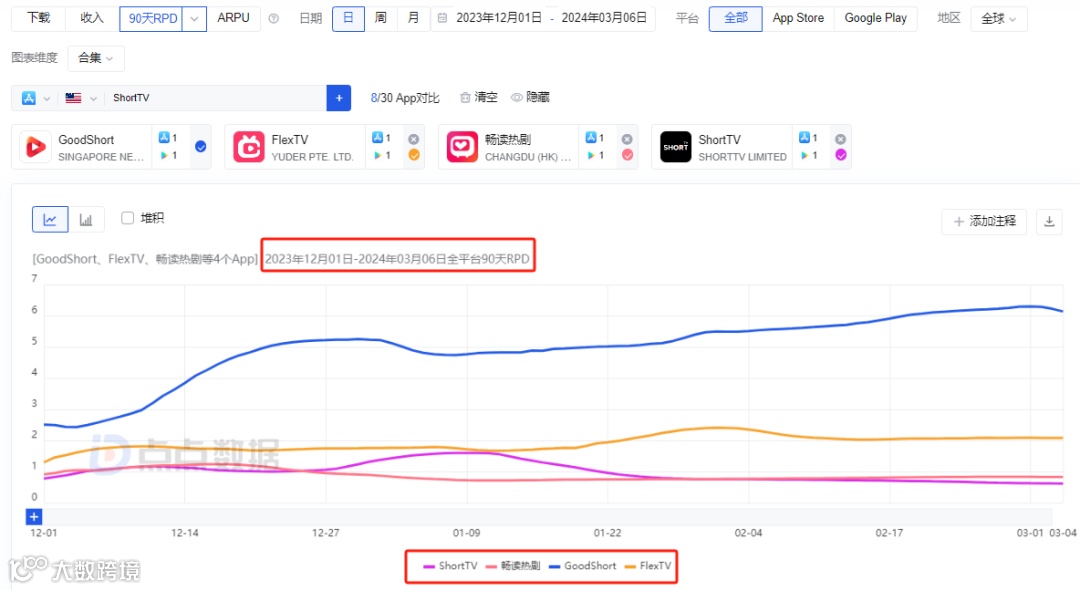Image resolution: width=1080 pixels, height=590 pixels.
Task: Open the 90天RPD dropdown arrow
Action: click(x=194, y=19)
